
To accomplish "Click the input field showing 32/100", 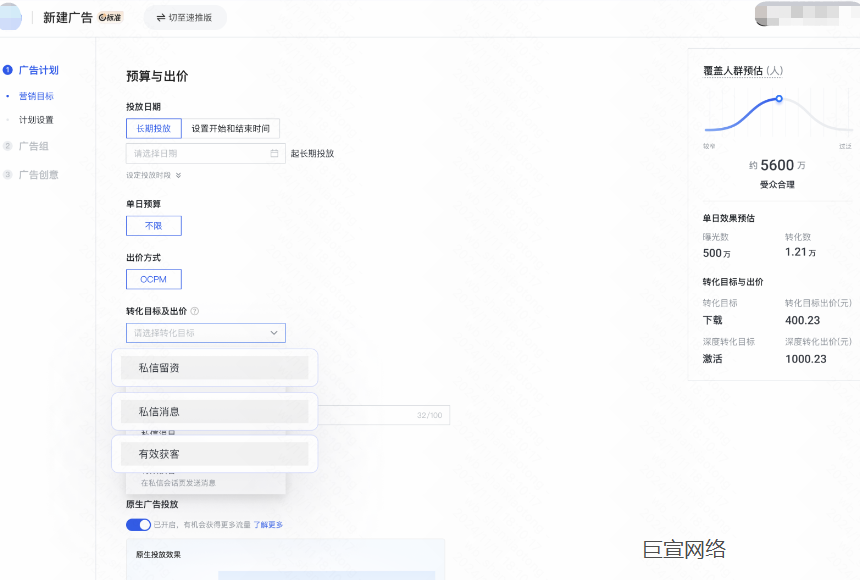I will coord(384,415).
